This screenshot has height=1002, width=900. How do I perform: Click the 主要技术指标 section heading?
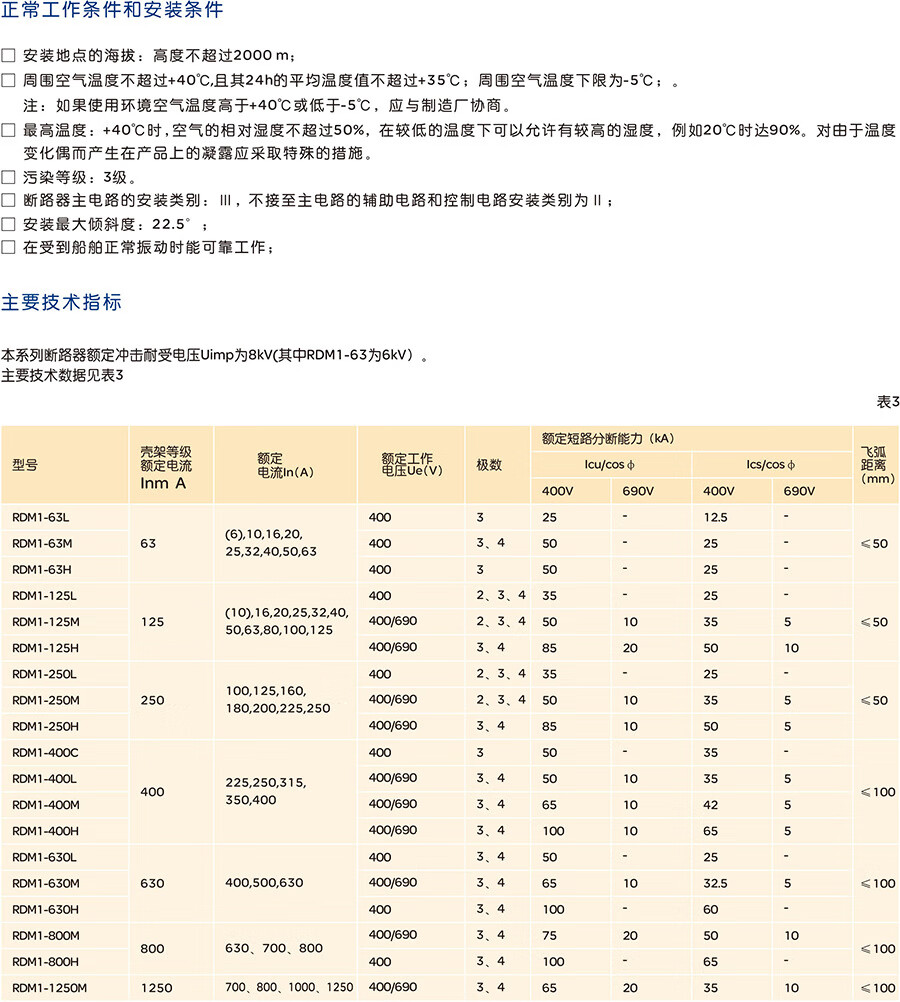(x=62, y=302)
